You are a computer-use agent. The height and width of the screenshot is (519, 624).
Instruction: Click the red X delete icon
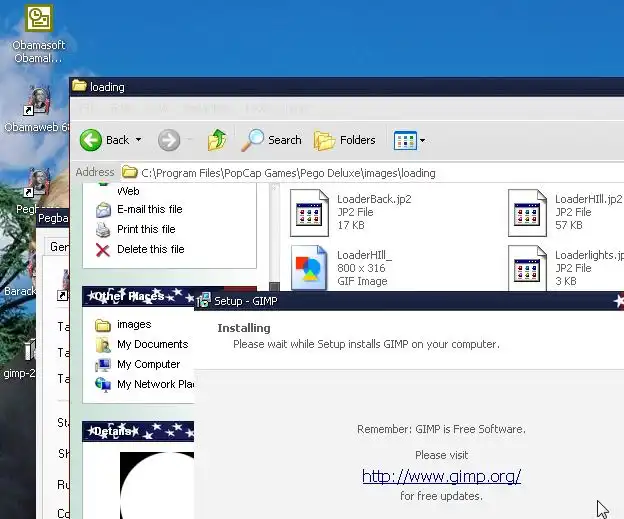coord(103,250)
